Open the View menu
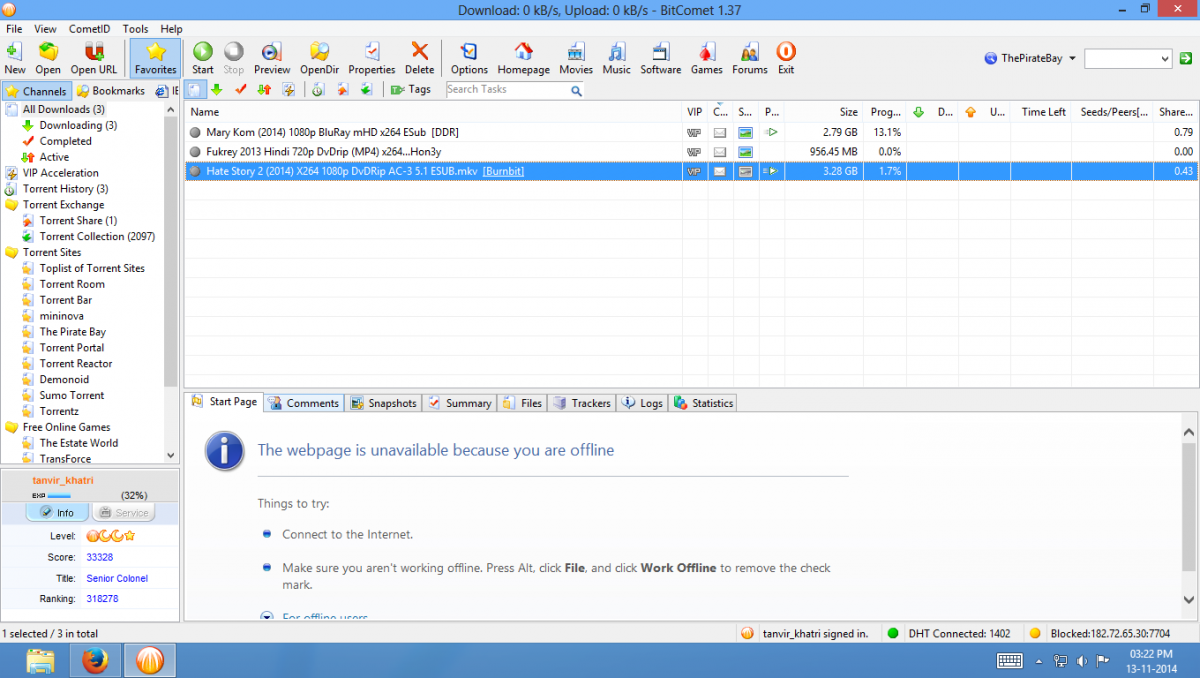1200x678 pixels. pos(45,29)
